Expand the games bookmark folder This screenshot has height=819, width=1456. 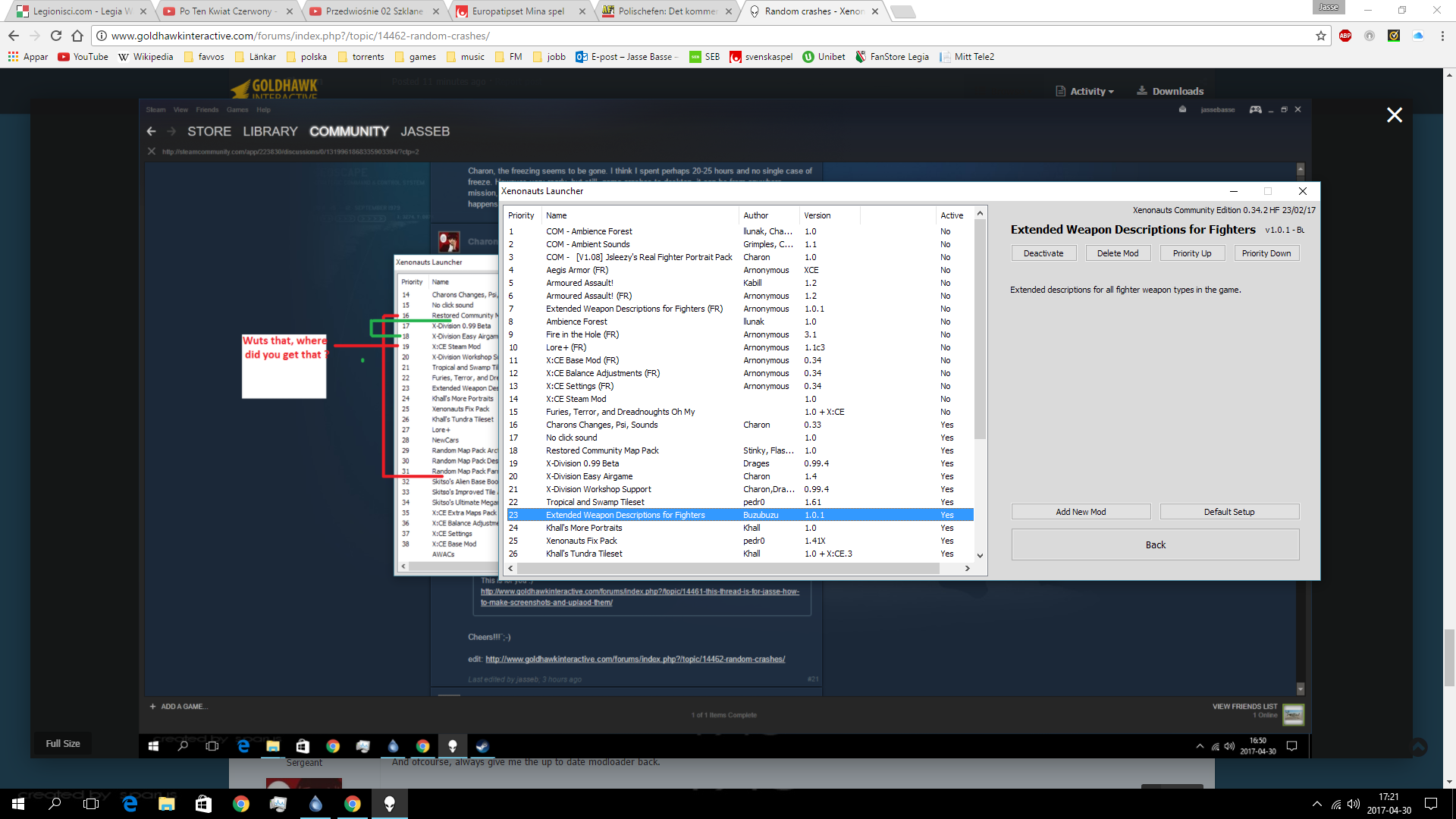click(x=416, y=57)
